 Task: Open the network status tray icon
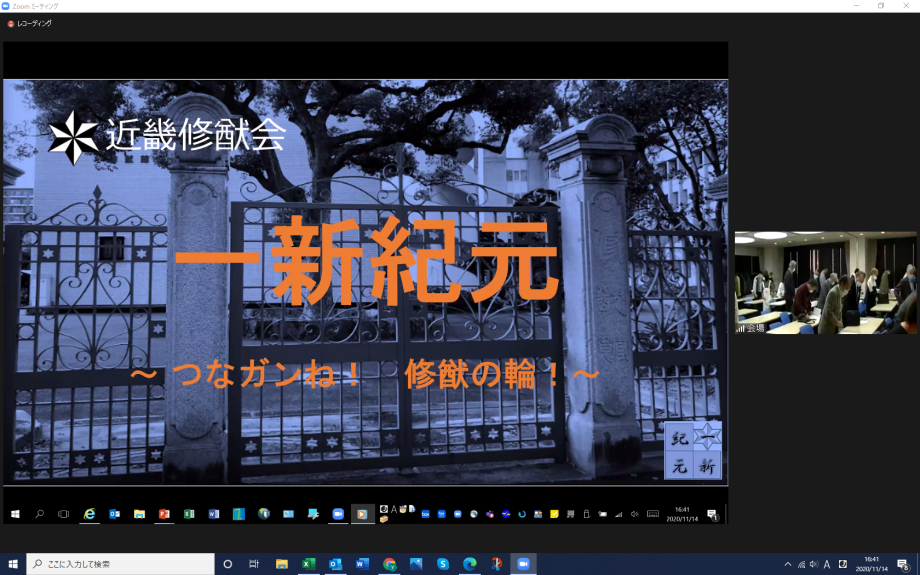(801, 564)
